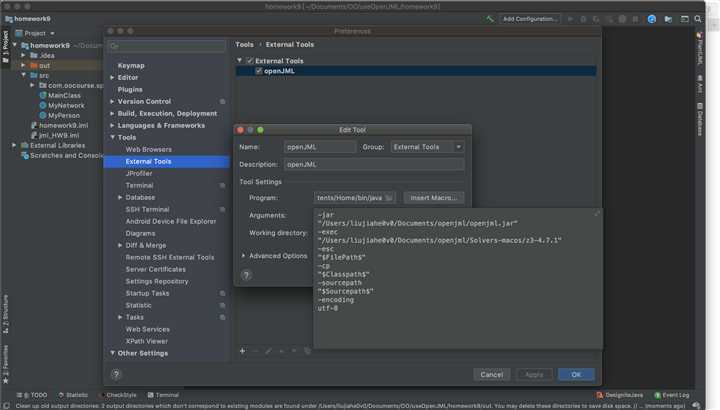Expand the Tasks settings node
This screenshot has height=410, width=720.
(x=120, y=317)
